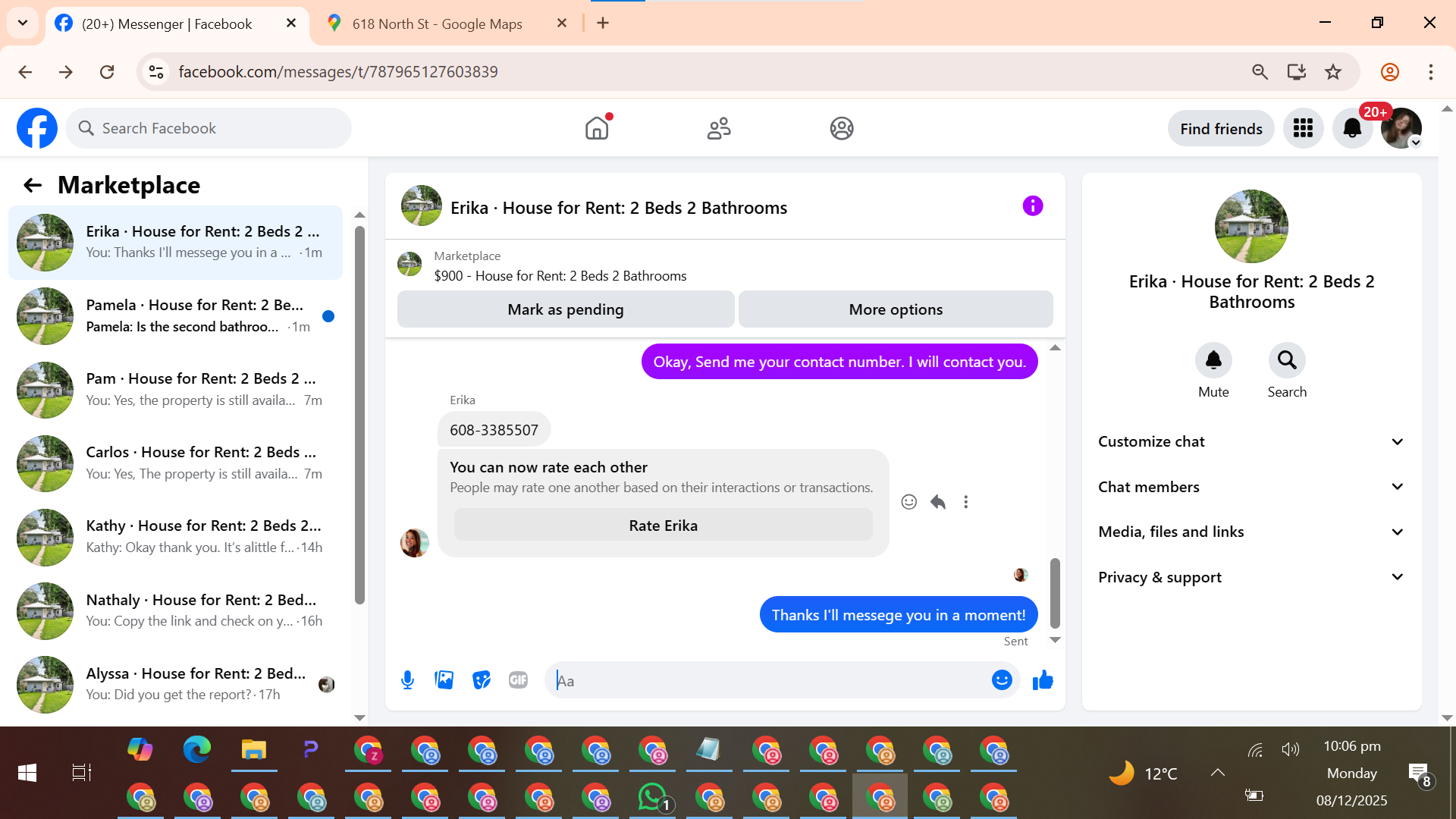Open the $900 House for Rent listing link
The image size is (1456, 819).
tap(560, 276)
